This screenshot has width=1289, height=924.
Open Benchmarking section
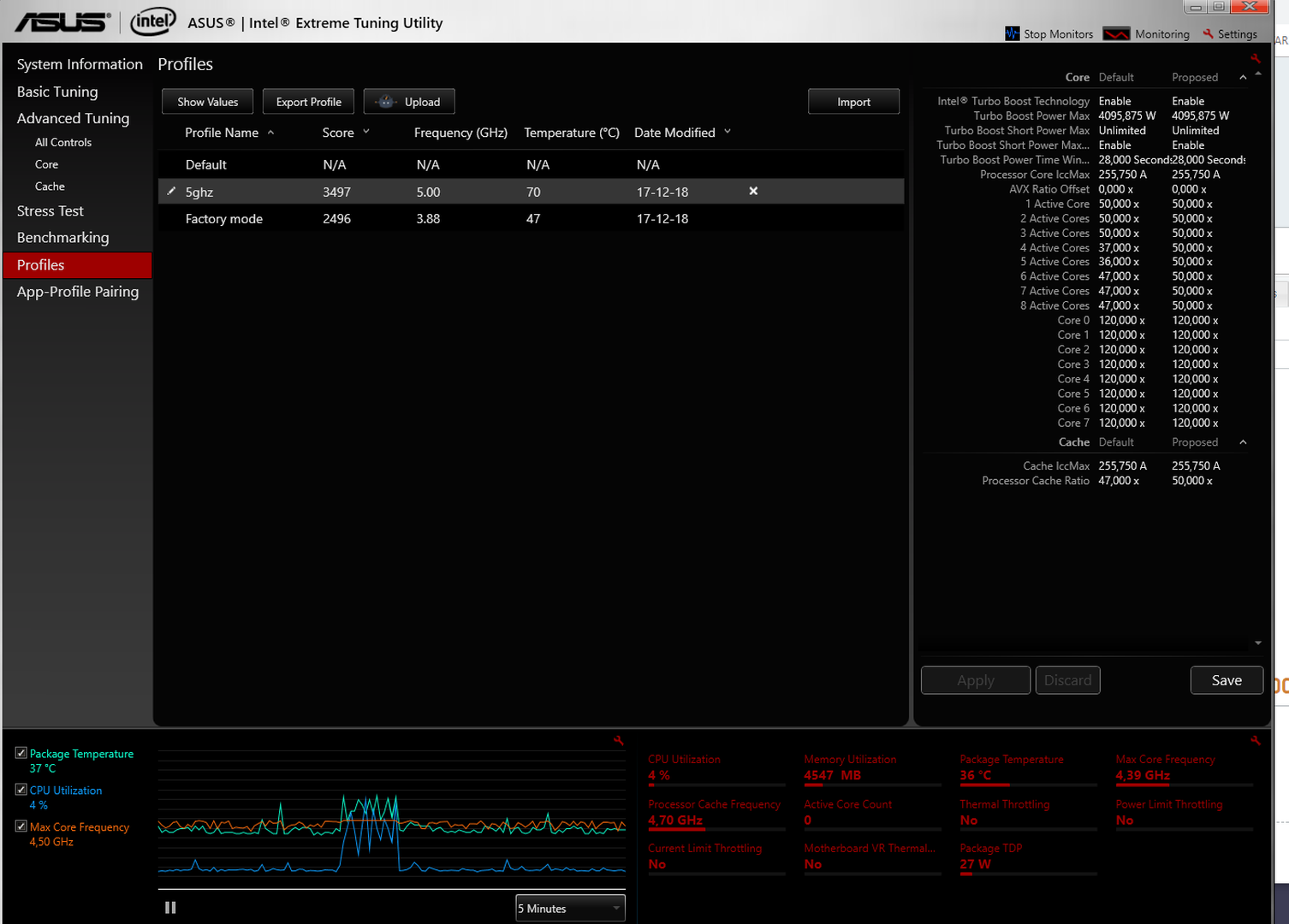click(x=63, y=237)
